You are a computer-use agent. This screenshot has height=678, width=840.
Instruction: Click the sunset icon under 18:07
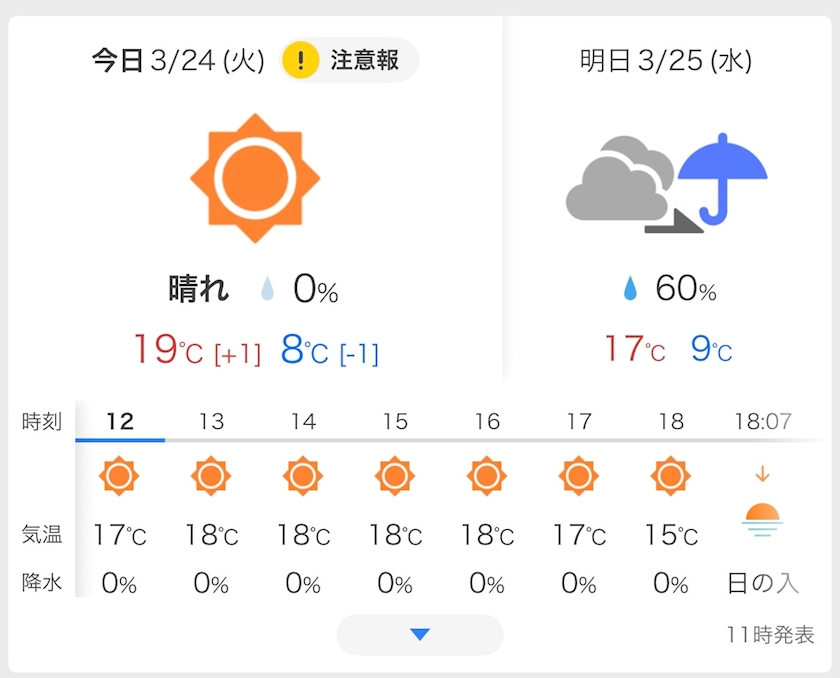(x=762, y=518)
